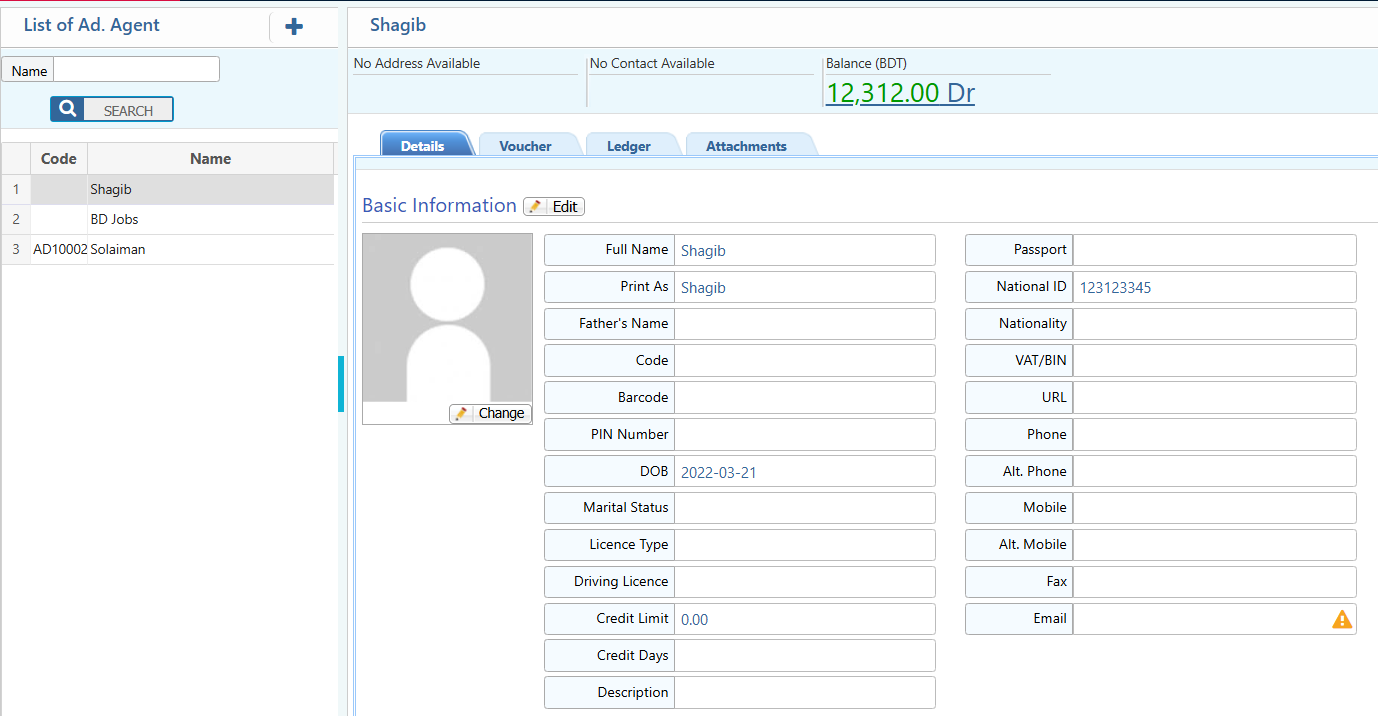Collapse the agent list using the blue side bar
The height and width of the screenshot is (716, 1378).
[x=341, y=384]
